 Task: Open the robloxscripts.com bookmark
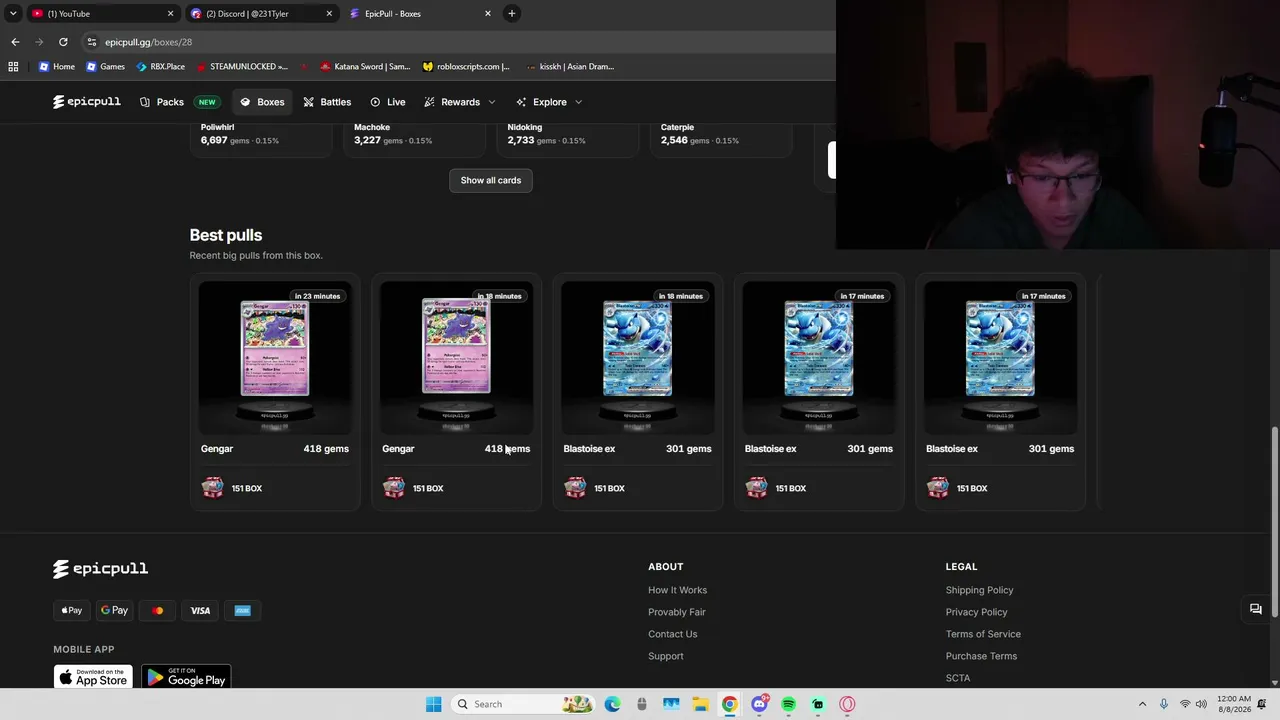466,67
